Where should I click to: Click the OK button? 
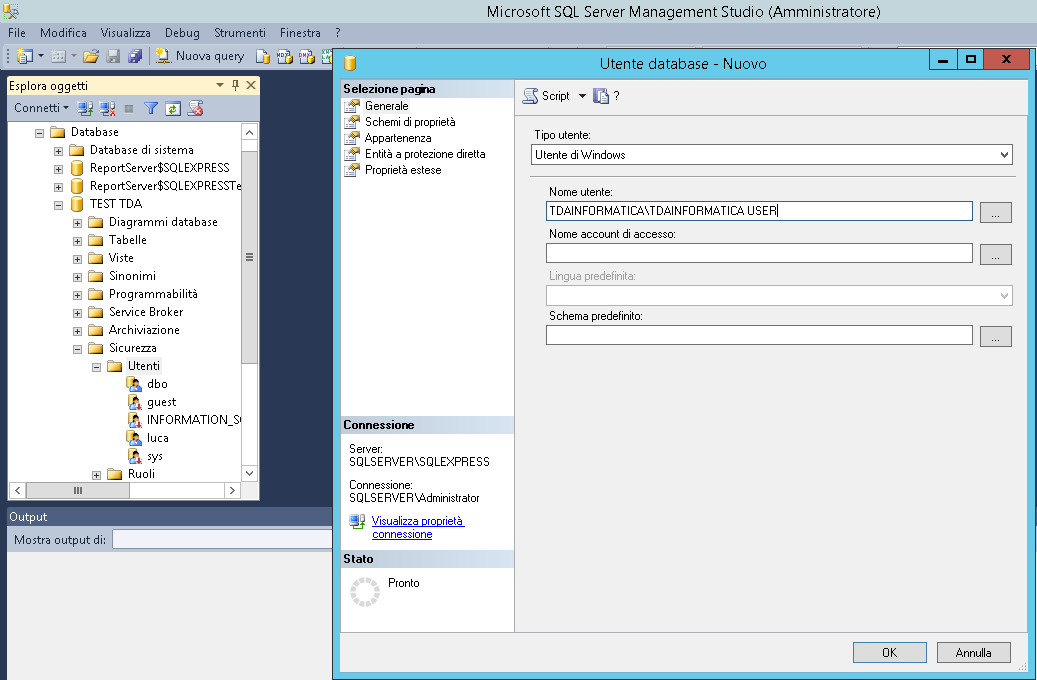click(890, 652)
